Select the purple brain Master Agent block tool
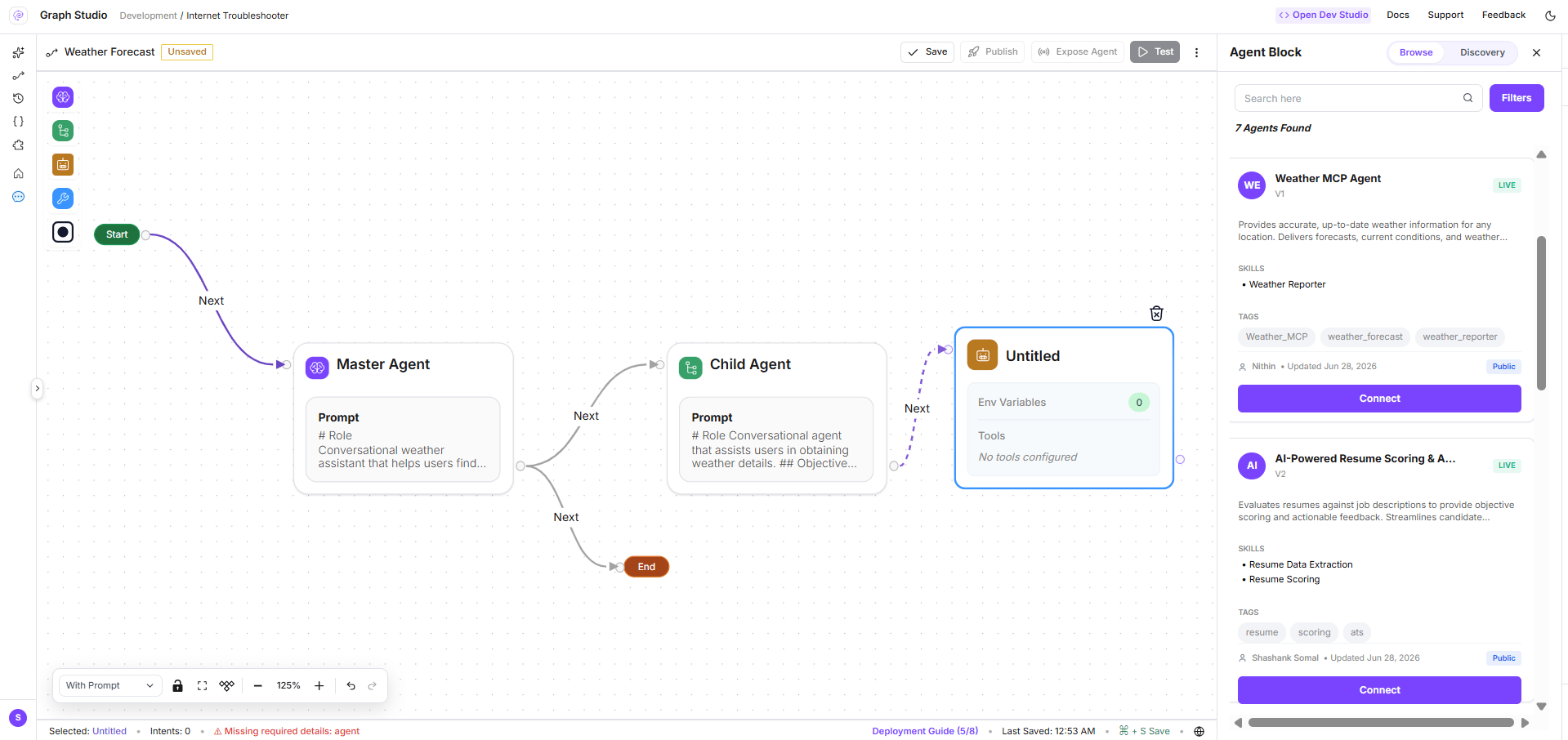This screenshot has width=1568, height=740. [x=63, y=97]
